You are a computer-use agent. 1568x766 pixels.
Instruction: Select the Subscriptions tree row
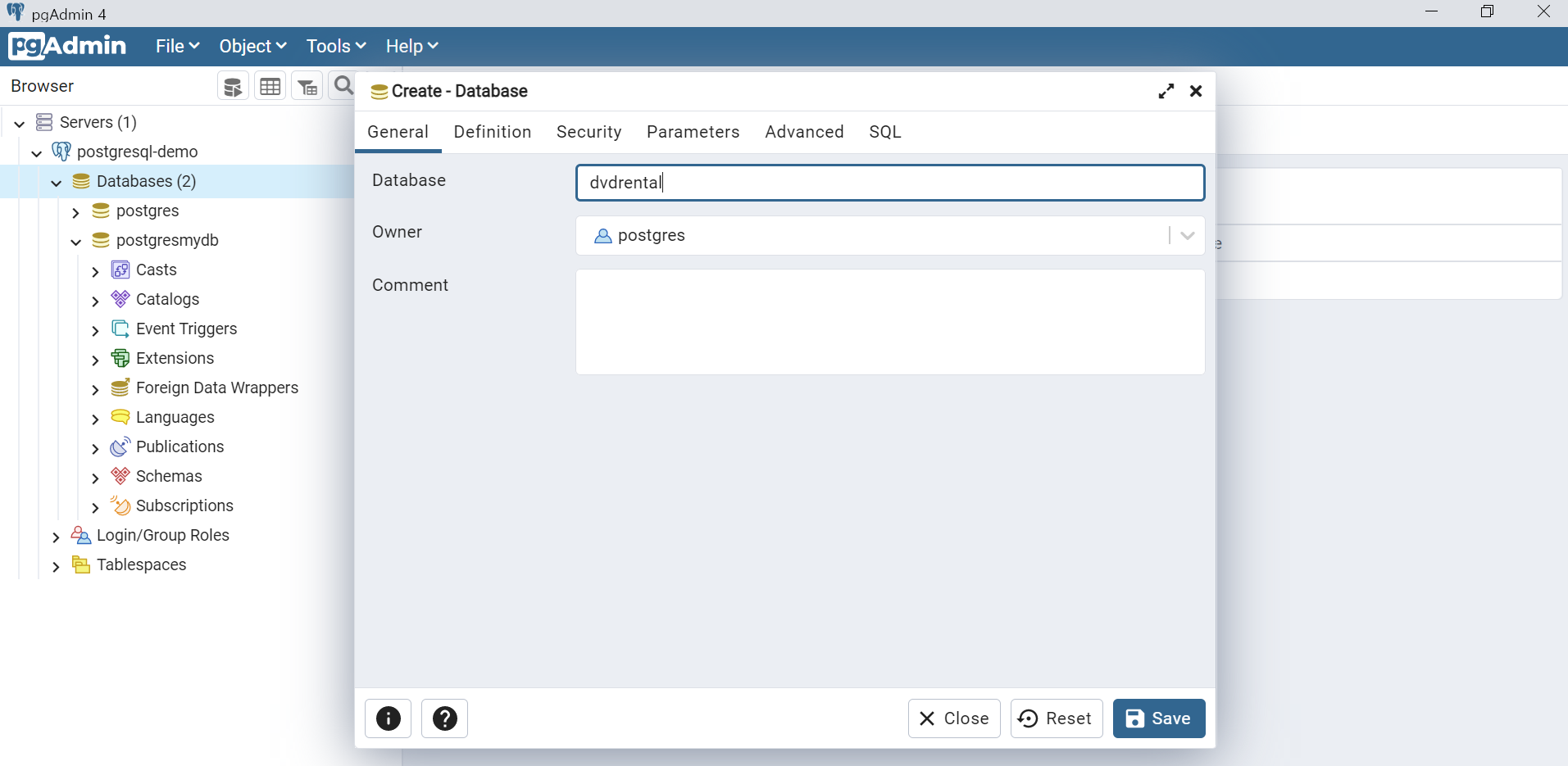177,505
